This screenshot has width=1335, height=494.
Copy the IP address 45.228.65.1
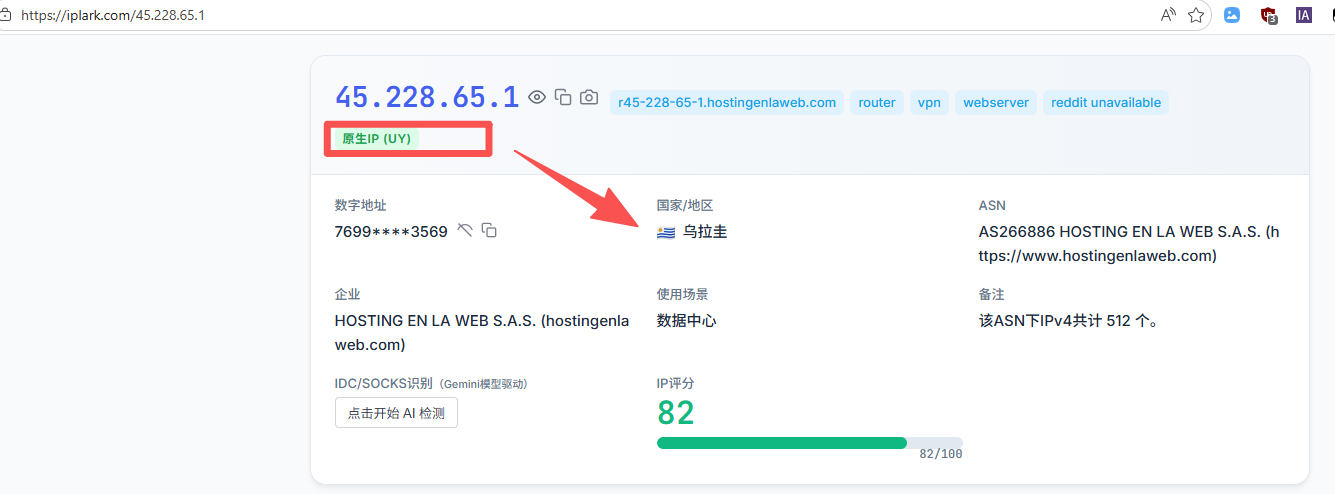(563, 97)
